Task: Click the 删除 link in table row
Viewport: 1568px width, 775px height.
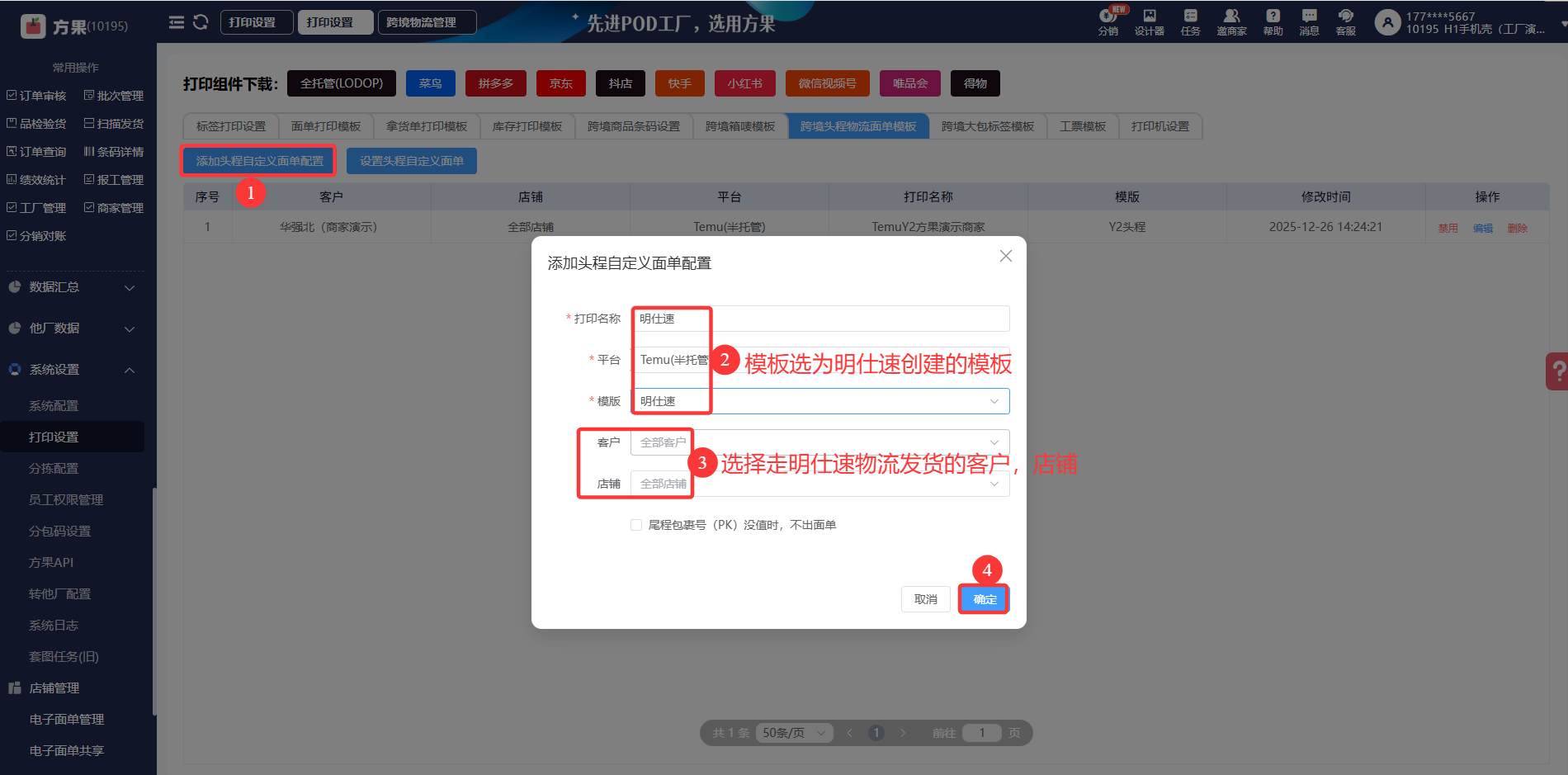Action: (1518, 228)
